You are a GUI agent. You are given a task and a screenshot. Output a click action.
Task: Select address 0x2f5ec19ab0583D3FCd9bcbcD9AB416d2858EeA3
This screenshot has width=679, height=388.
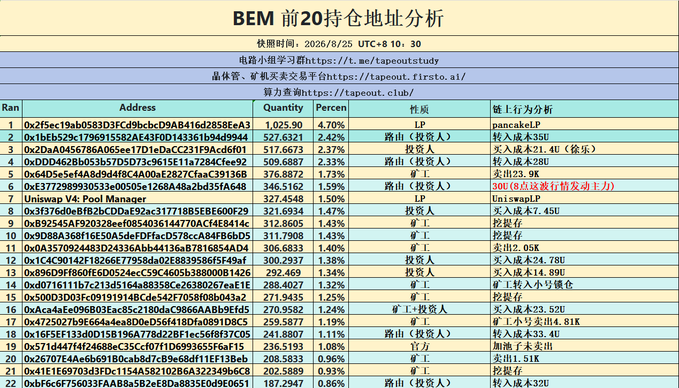tap(138, 125)
